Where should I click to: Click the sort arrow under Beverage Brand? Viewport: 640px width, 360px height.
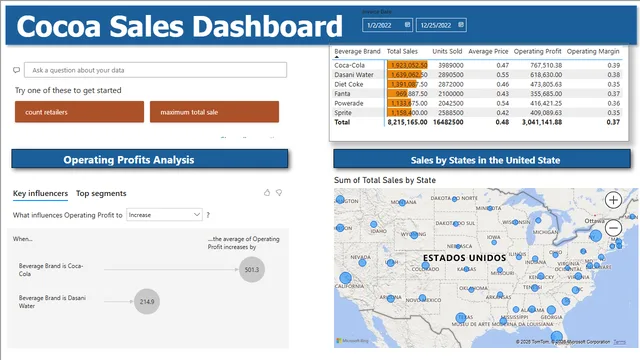pyautogui.click(x=337, y=57)
